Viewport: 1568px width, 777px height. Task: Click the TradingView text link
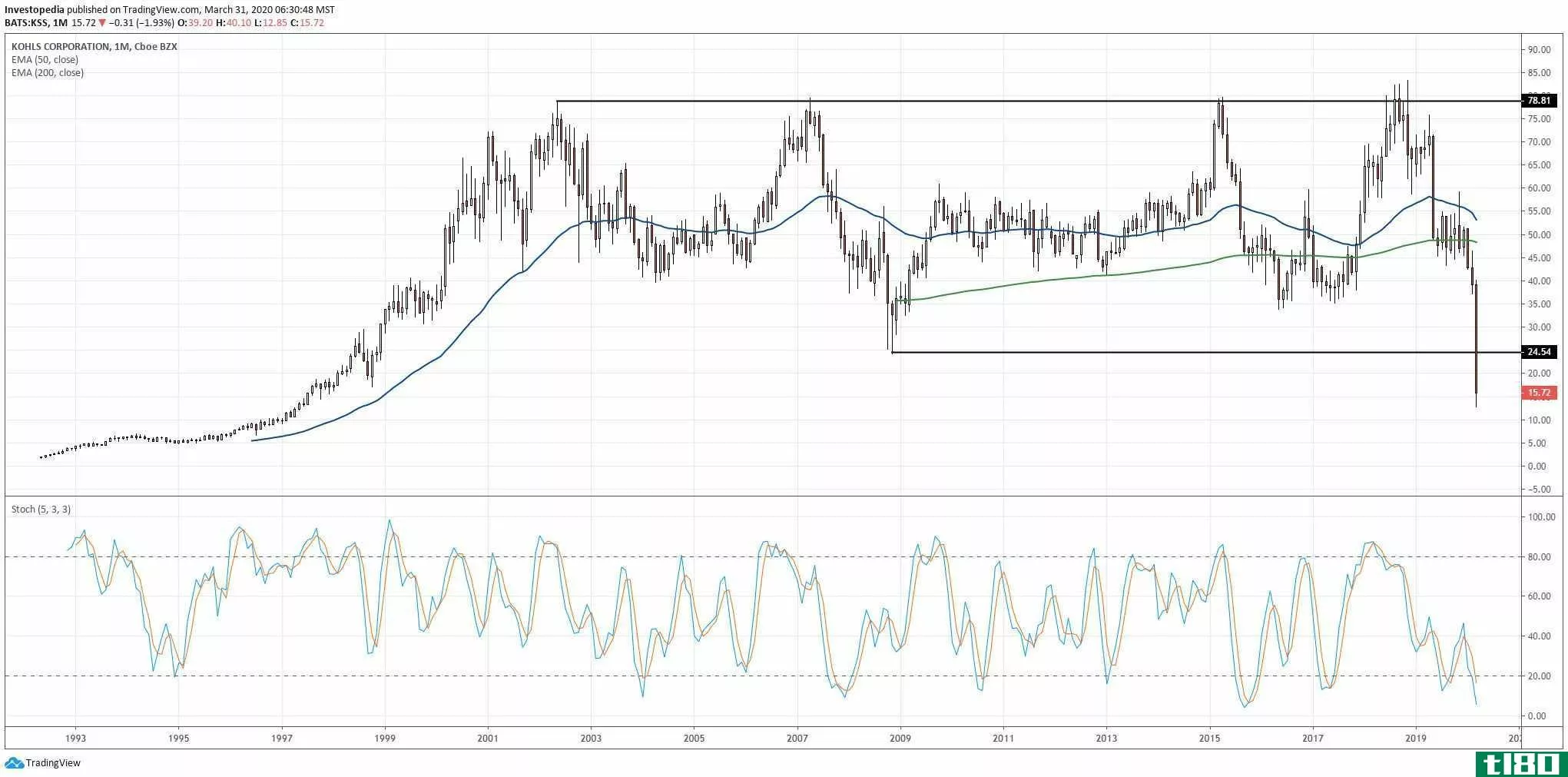pos(53,763)
